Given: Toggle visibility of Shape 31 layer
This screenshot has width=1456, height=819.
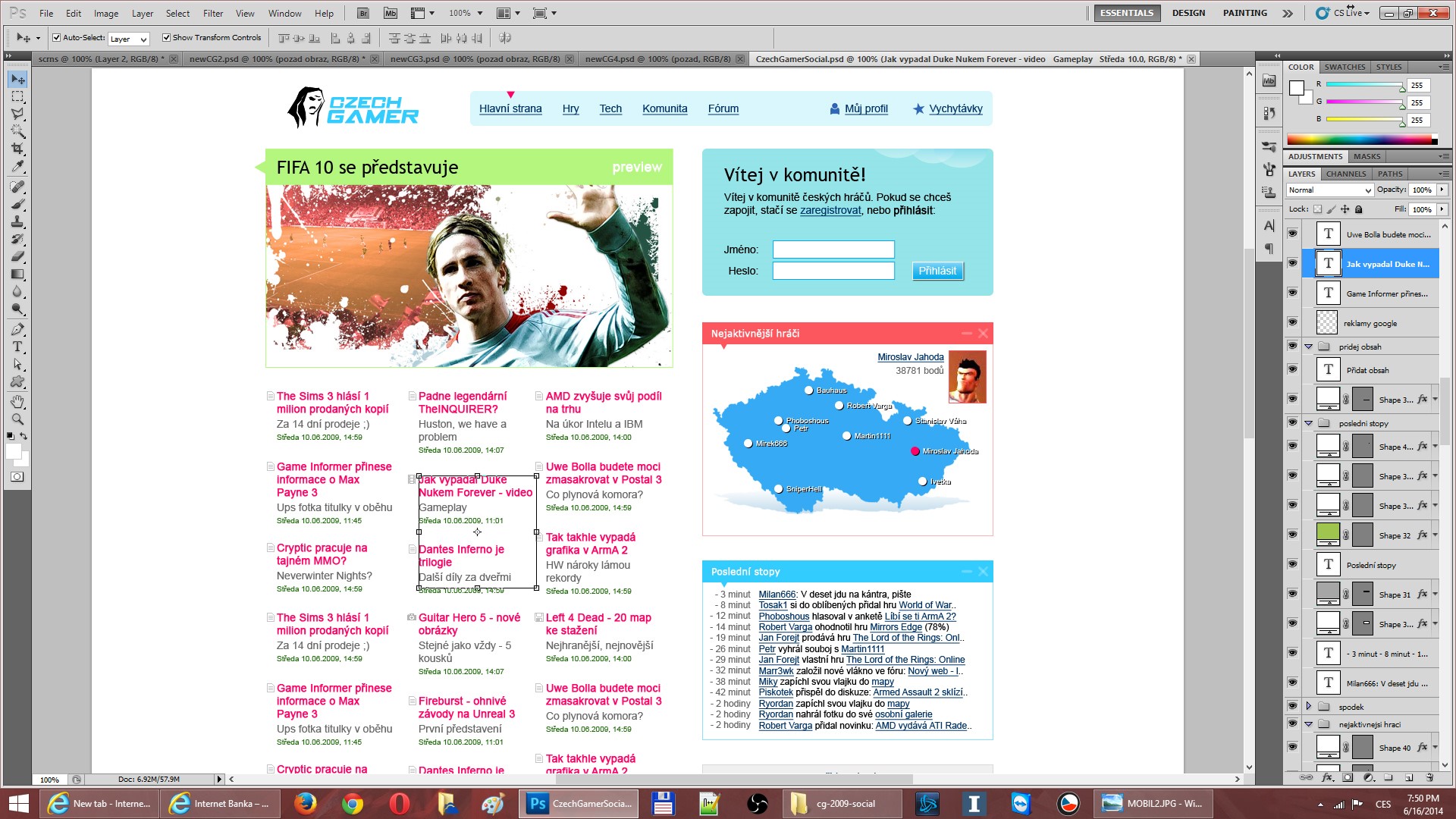Looking at the screenshot, I should point(1293,594).
